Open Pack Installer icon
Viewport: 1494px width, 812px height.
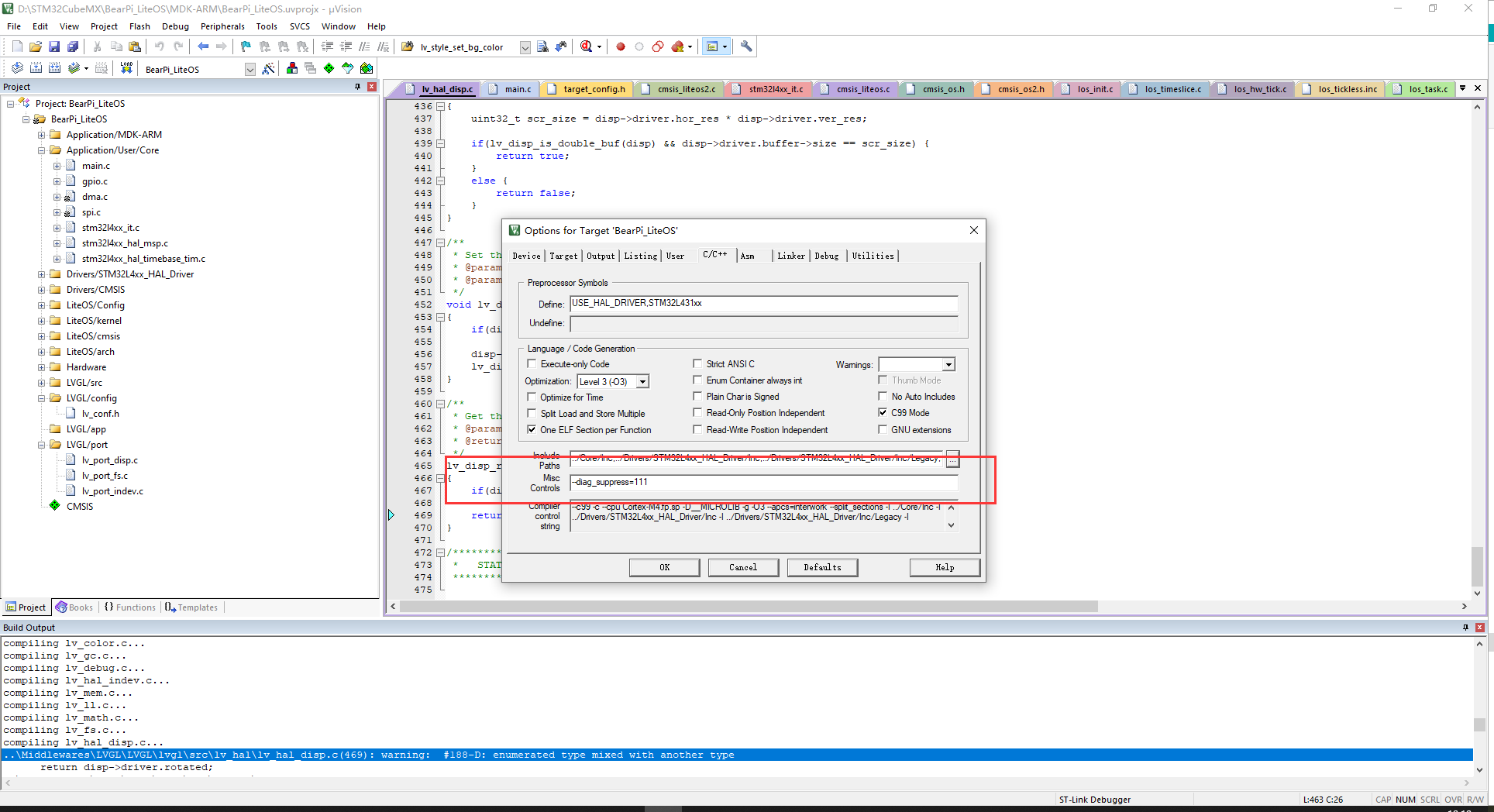click(367, 68)
